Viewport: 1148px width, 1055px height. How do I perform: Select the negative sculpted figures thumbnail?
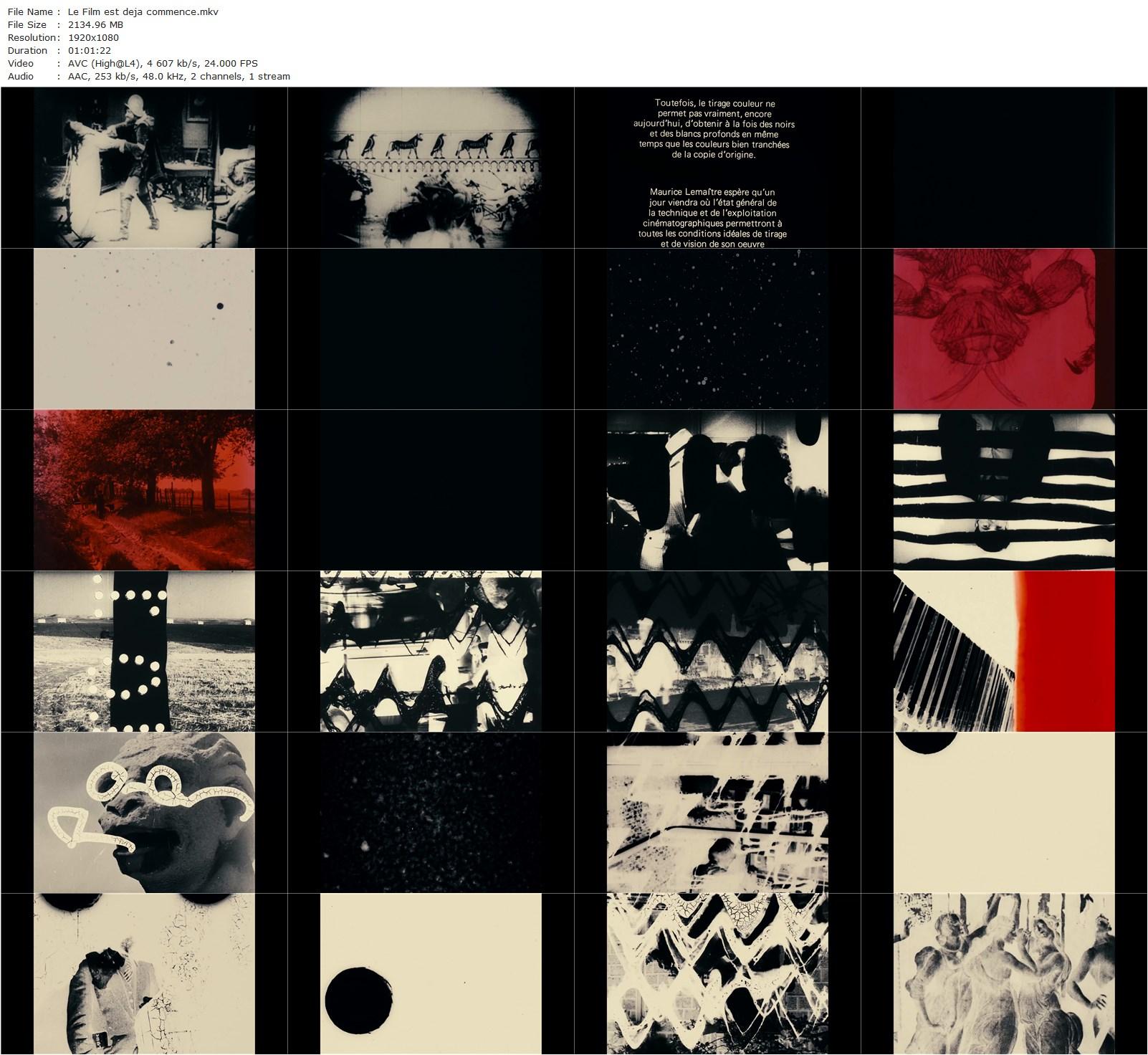[x=1004, y=974]
